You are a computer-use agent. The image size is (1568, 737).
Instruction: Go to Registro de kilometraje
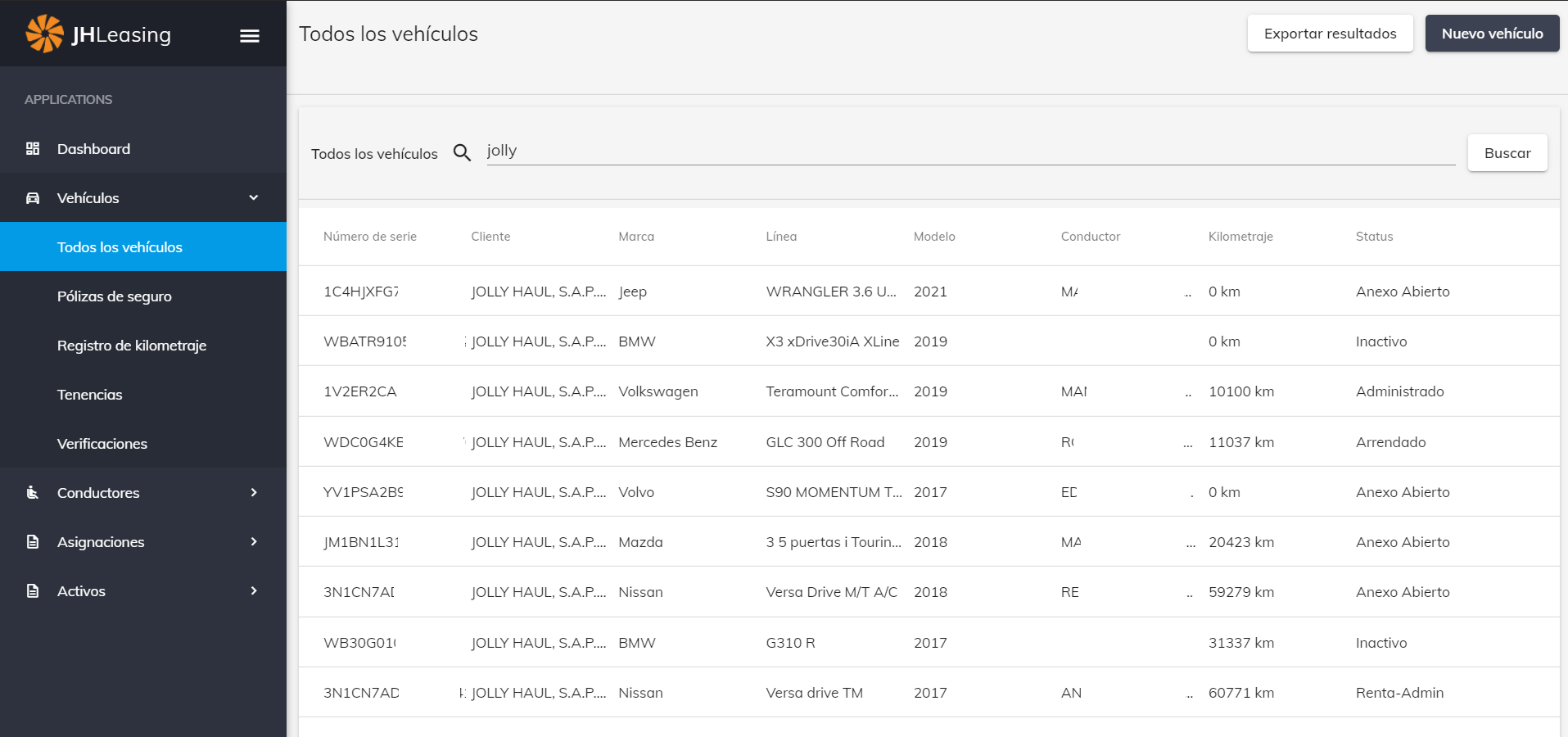coord(132,346)
